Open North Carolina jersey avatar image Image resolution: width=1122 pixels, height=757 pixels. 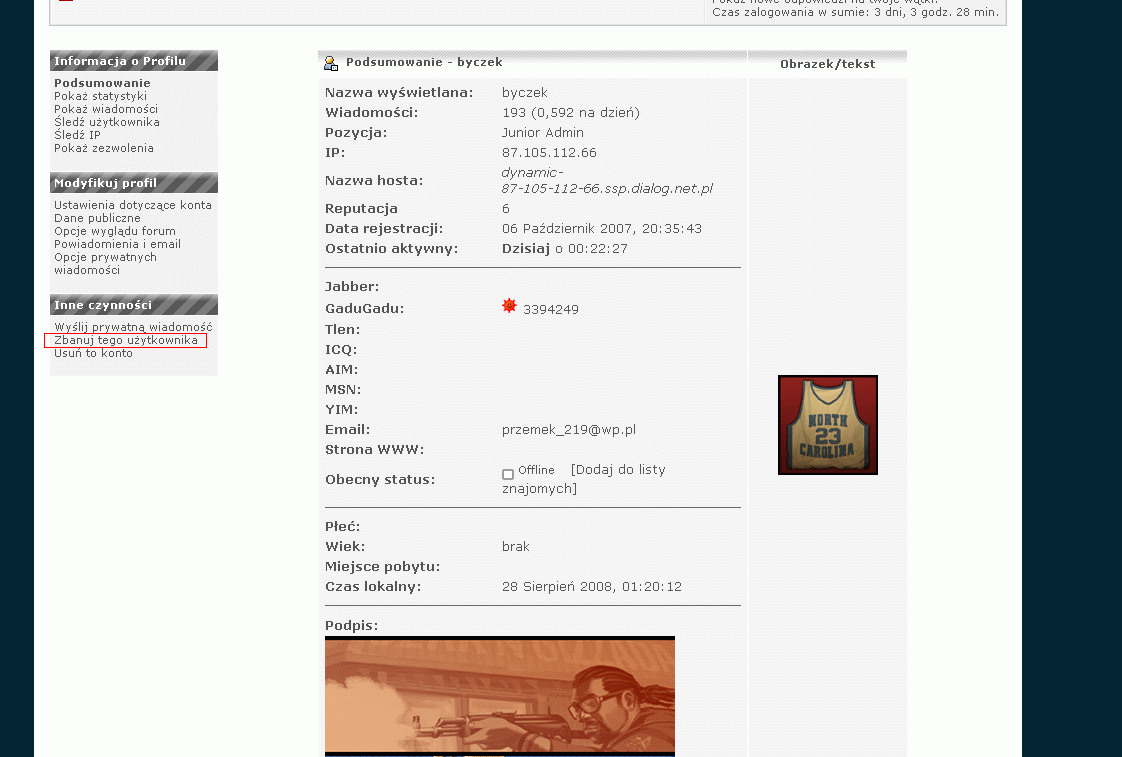[x=828, y=425]
